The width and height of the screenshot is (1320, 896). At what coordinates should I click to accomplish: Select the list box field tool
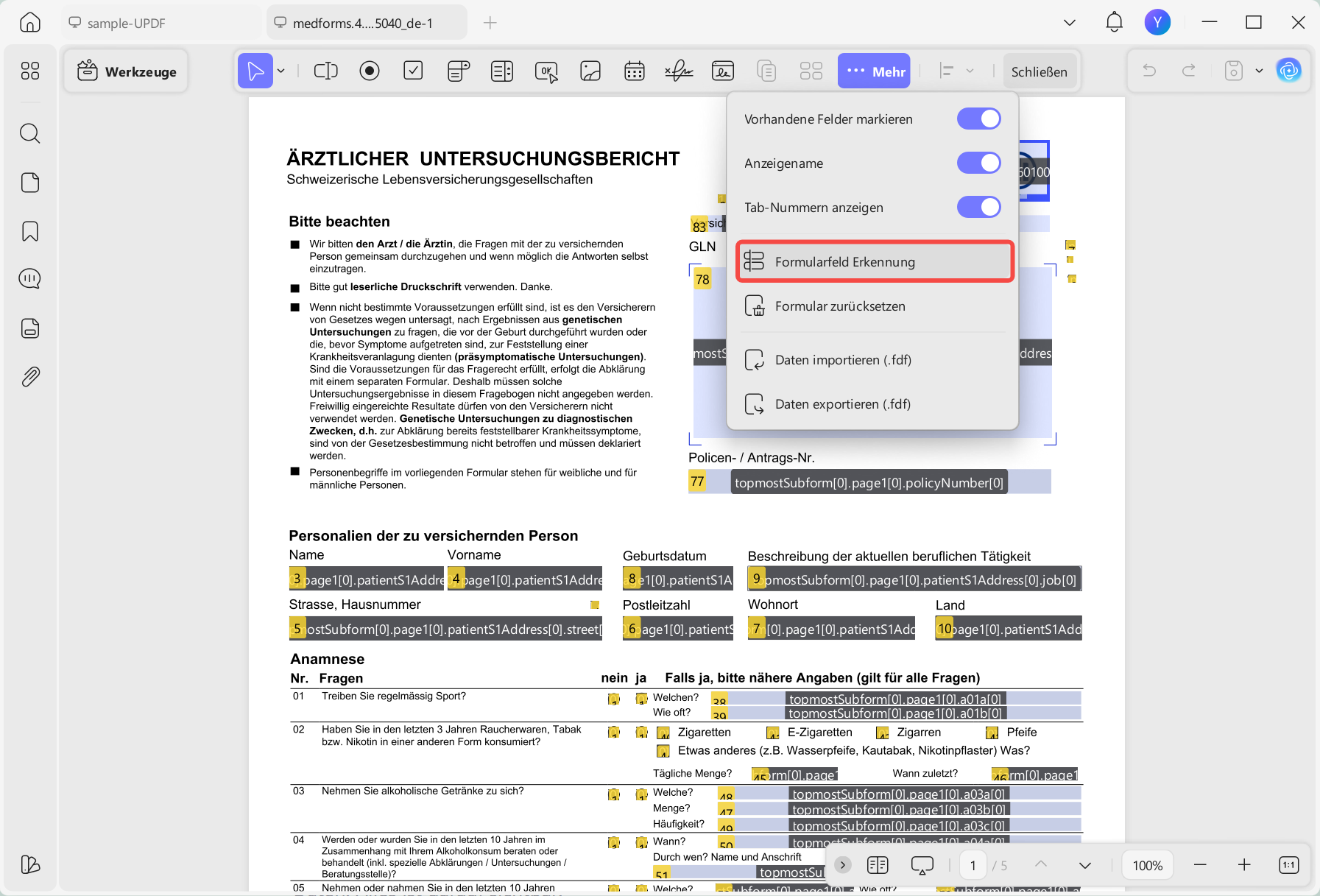pyautogui.click(x=502, y=71)
